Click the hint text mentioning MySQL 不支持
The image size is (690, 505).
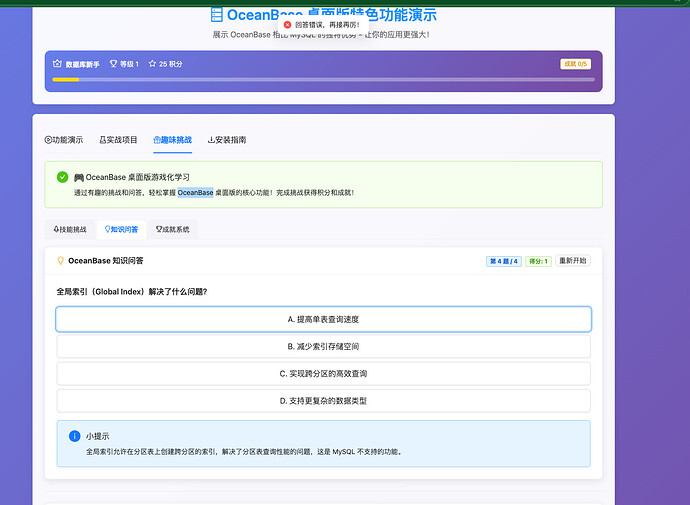[x=244, y=452]
